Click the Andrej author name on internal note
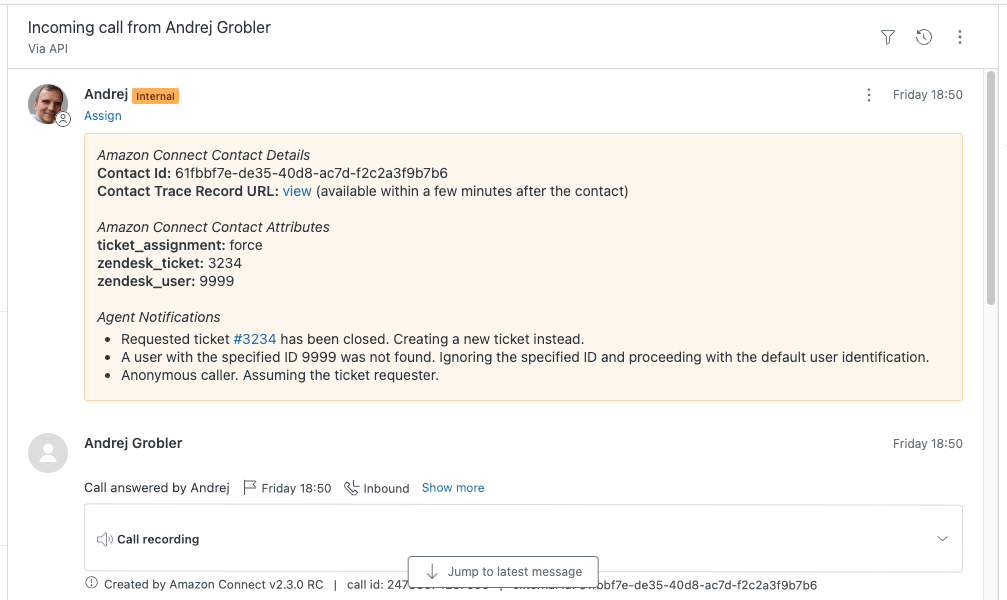 pos(105,94)
